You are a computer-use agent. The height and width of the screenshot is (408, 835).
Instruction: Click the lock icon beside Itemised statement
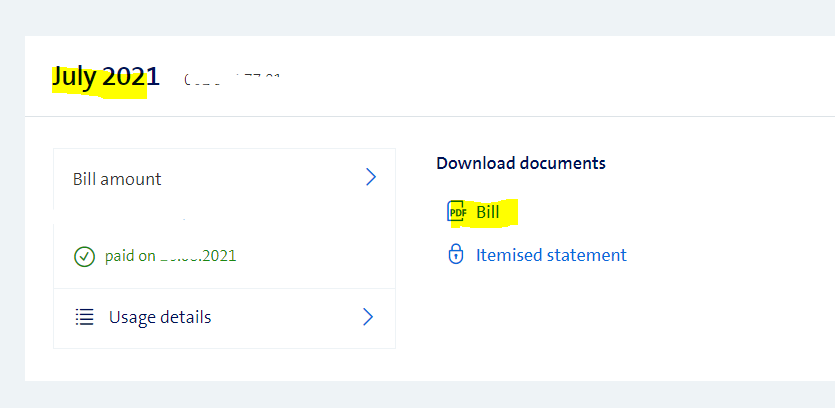456,255
